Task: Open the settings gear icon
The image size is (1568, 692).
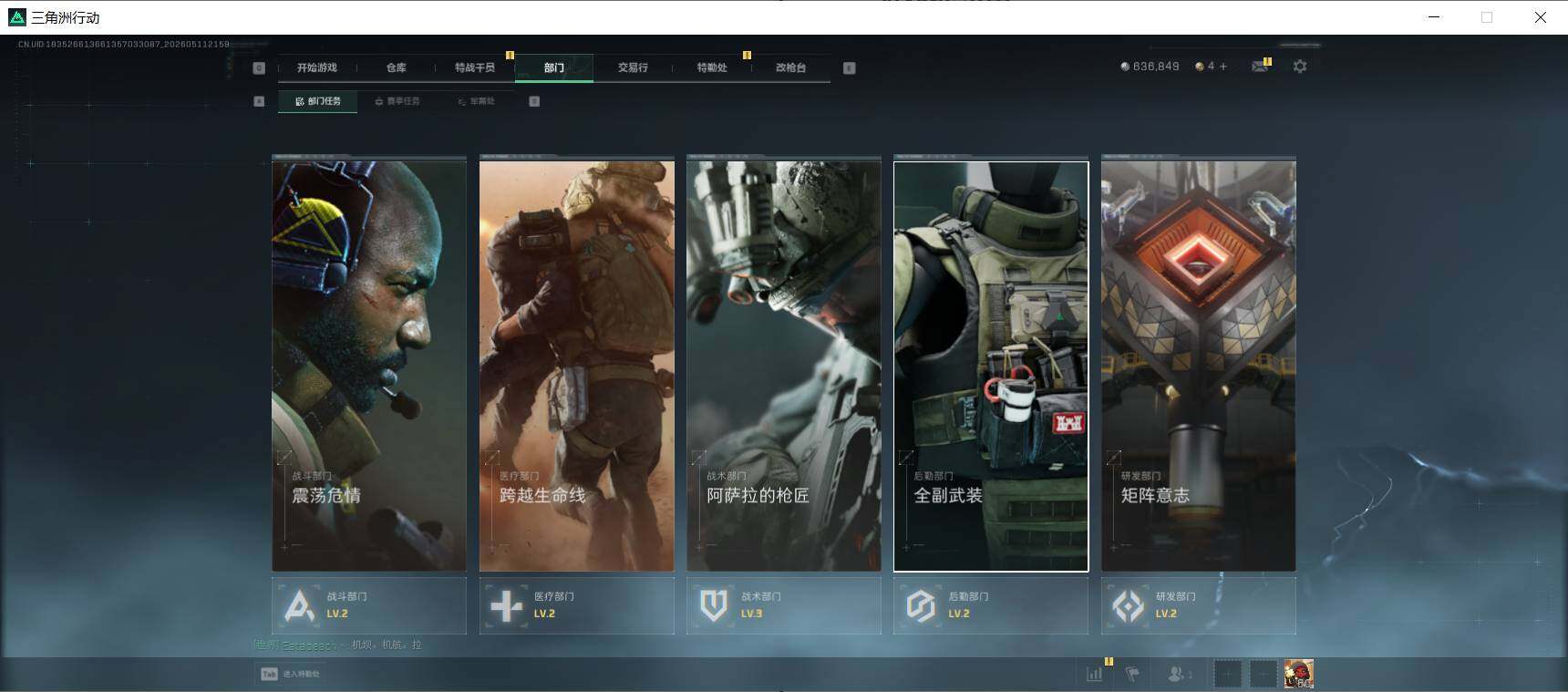Action: coord(1300,67)
